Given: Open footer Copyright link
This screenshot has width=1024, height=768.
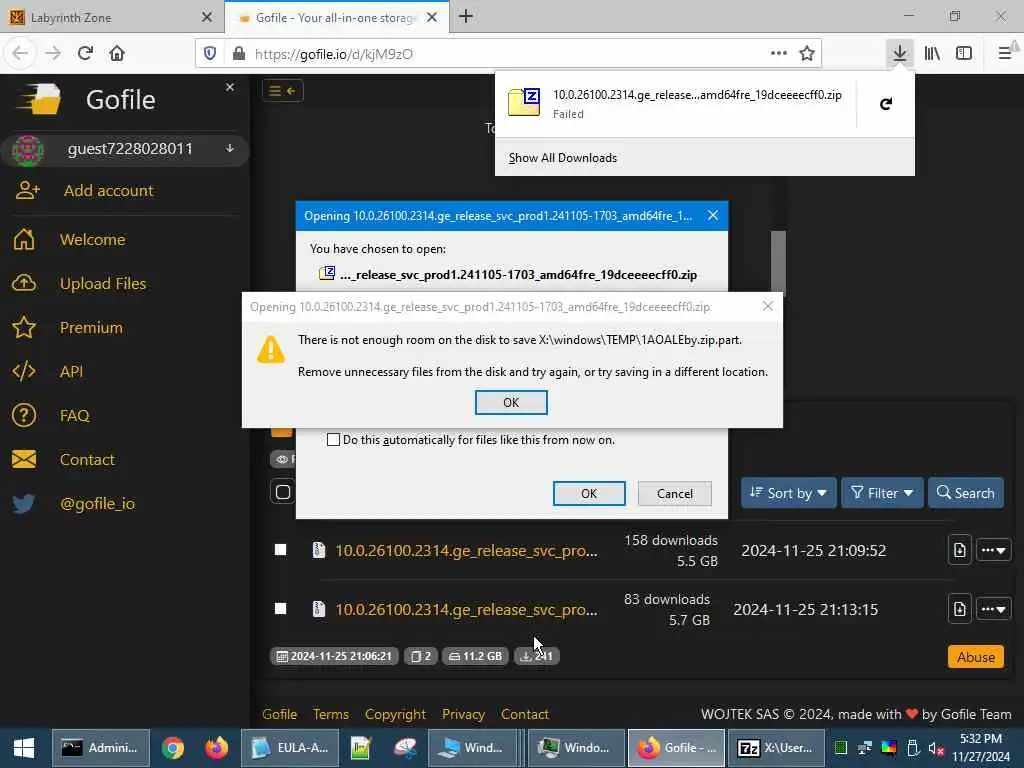Looking at the screenshot, I should [395, 714].
